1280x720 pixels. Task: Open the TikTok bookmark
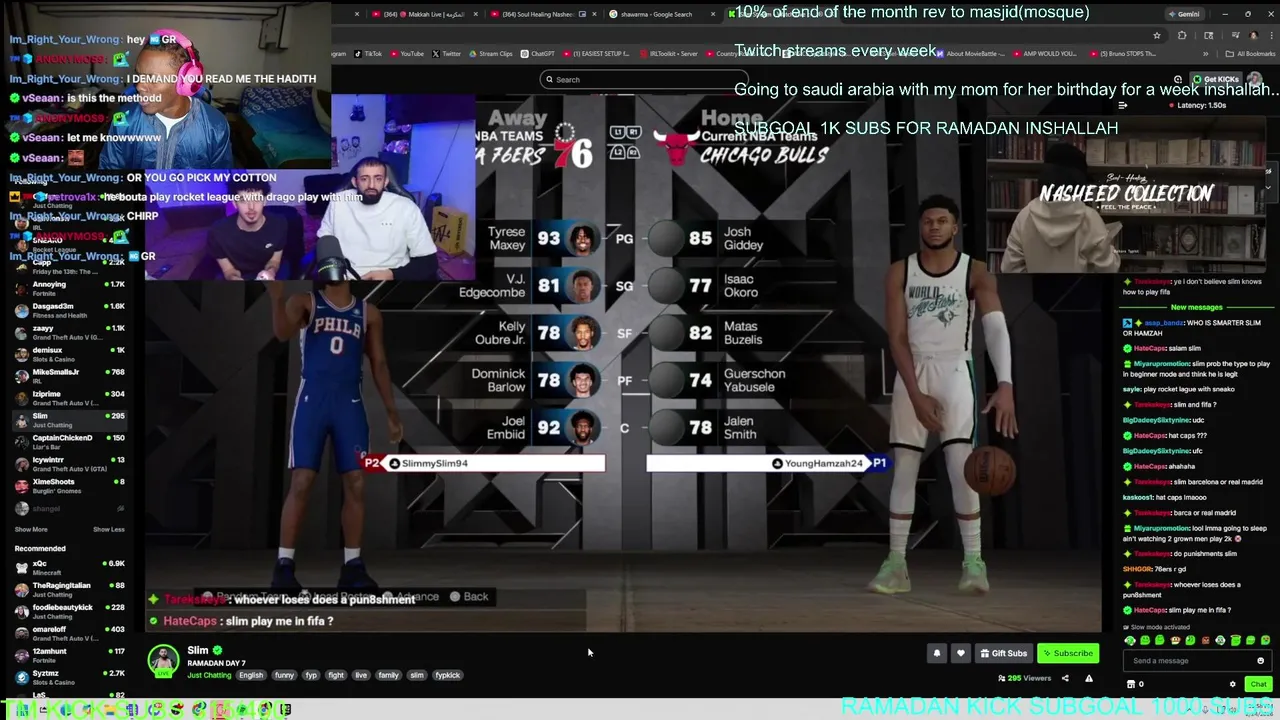(x=367, y=54)
